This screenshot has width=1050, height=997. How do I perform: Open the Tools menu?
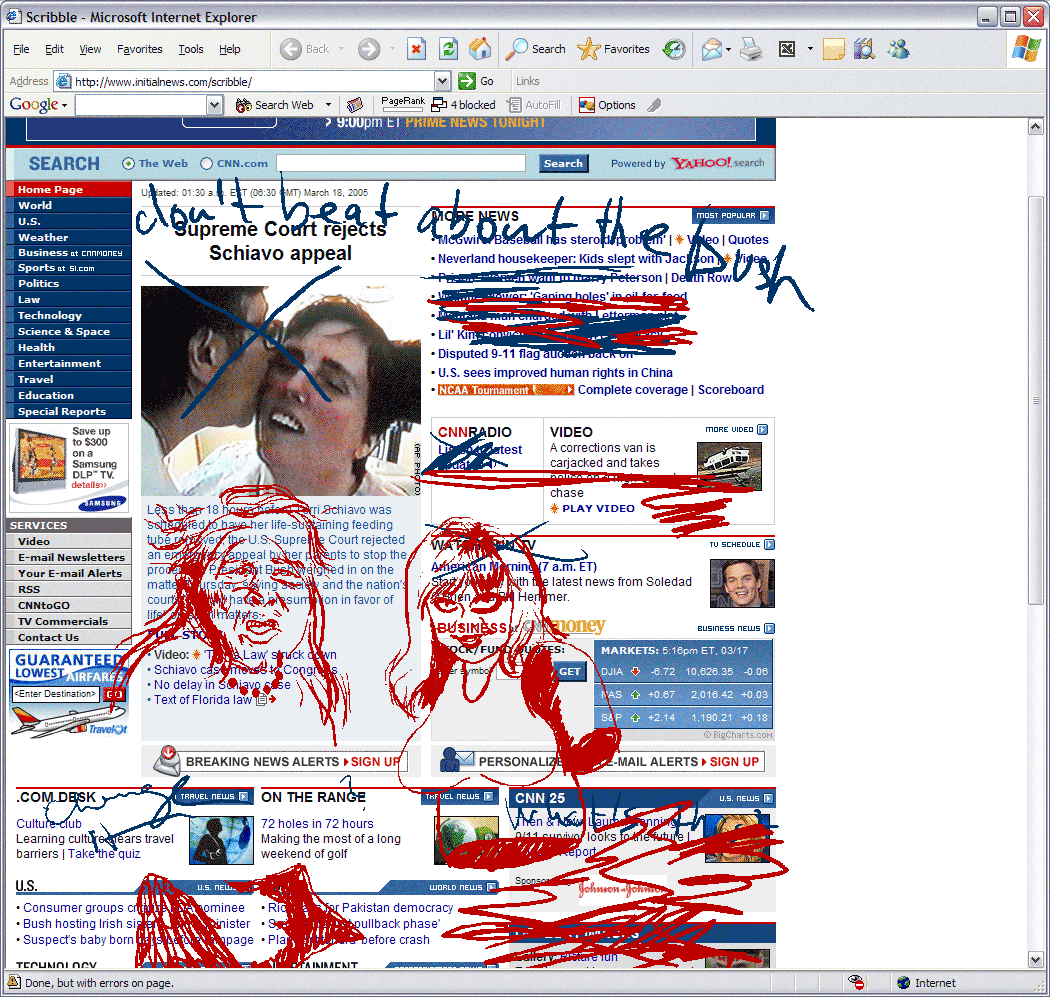pos(190,49)
